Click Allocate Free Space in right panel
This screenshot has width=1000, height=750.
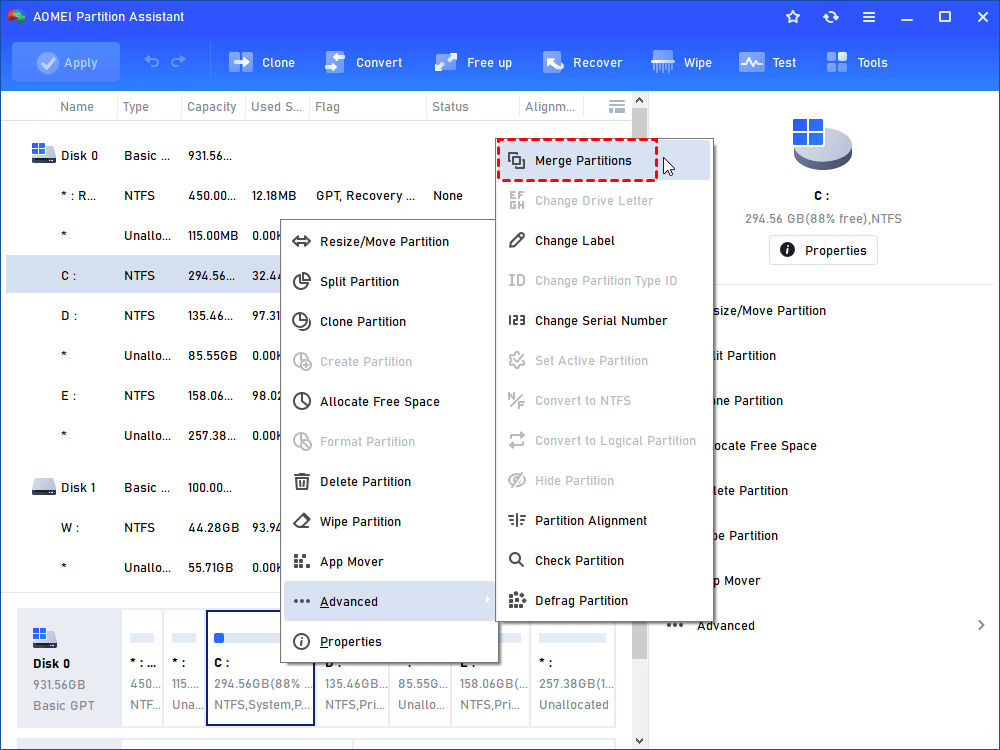(765, 446)
